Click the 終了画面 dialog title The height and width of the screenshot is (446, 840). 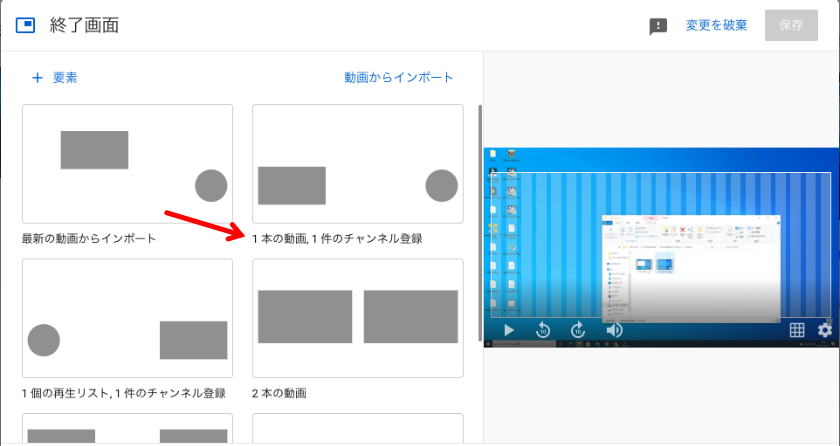click(84, 25)
